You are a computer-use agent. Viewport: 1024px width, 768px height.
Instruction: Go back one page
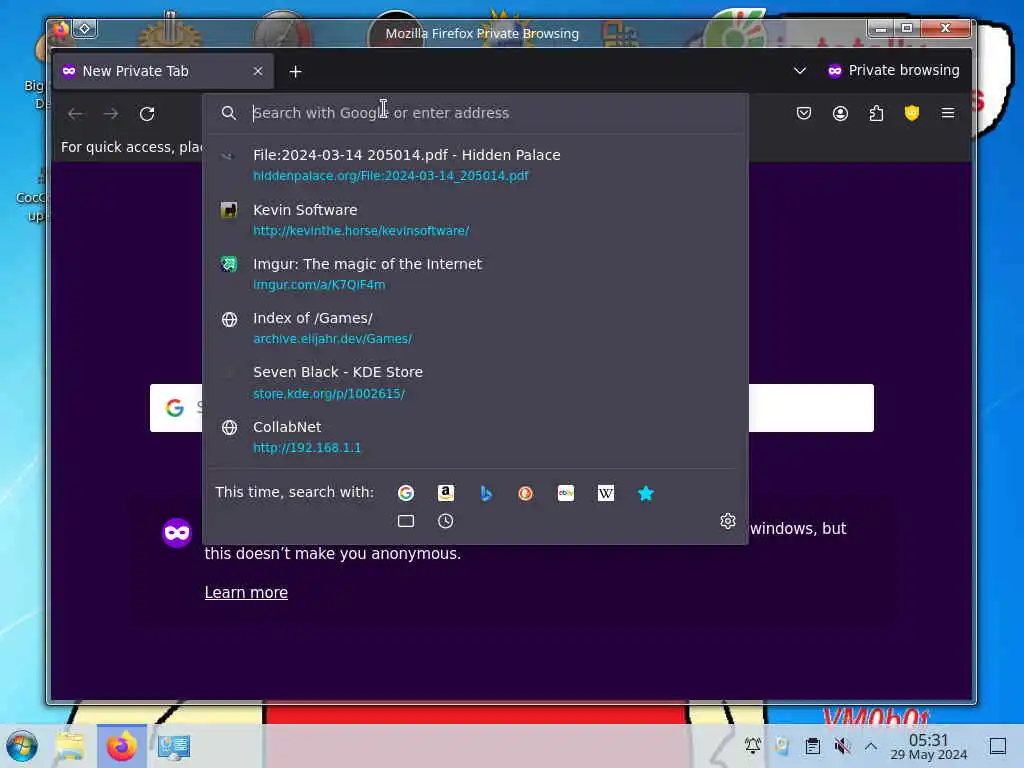[x=75, y=114]
